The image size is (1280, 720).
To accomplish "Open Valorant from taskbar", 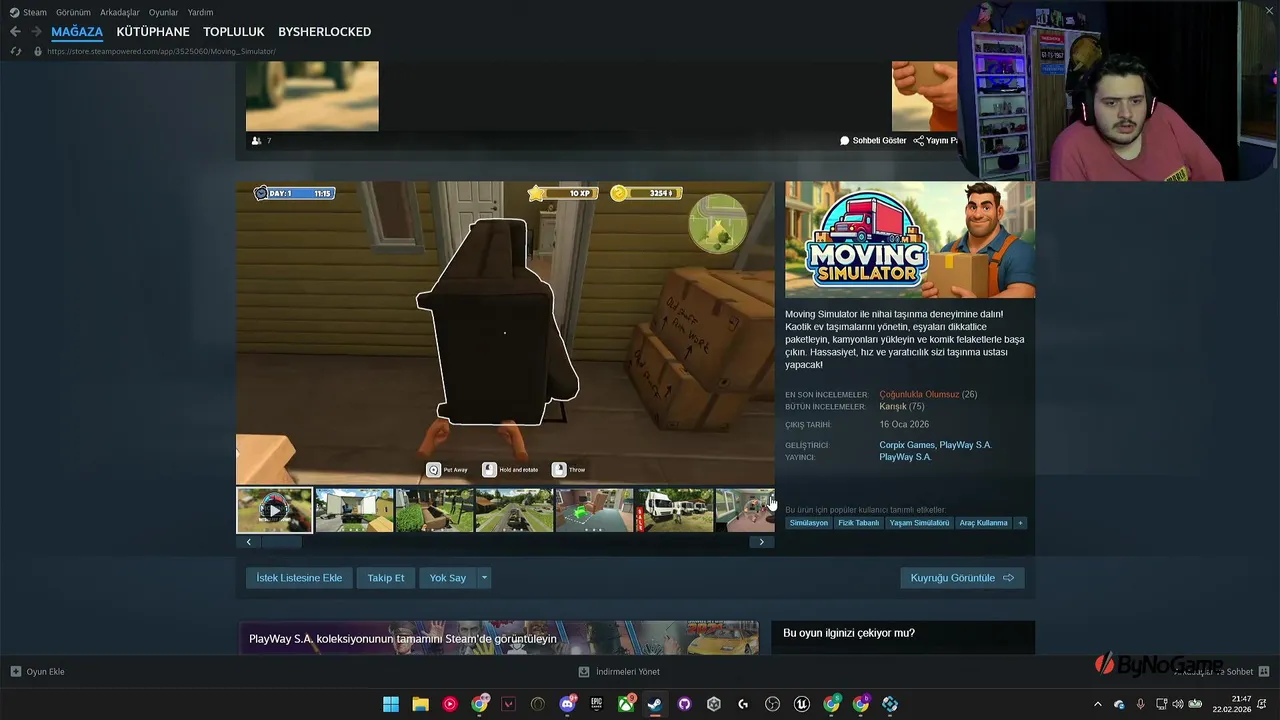I will pos(509,704).
